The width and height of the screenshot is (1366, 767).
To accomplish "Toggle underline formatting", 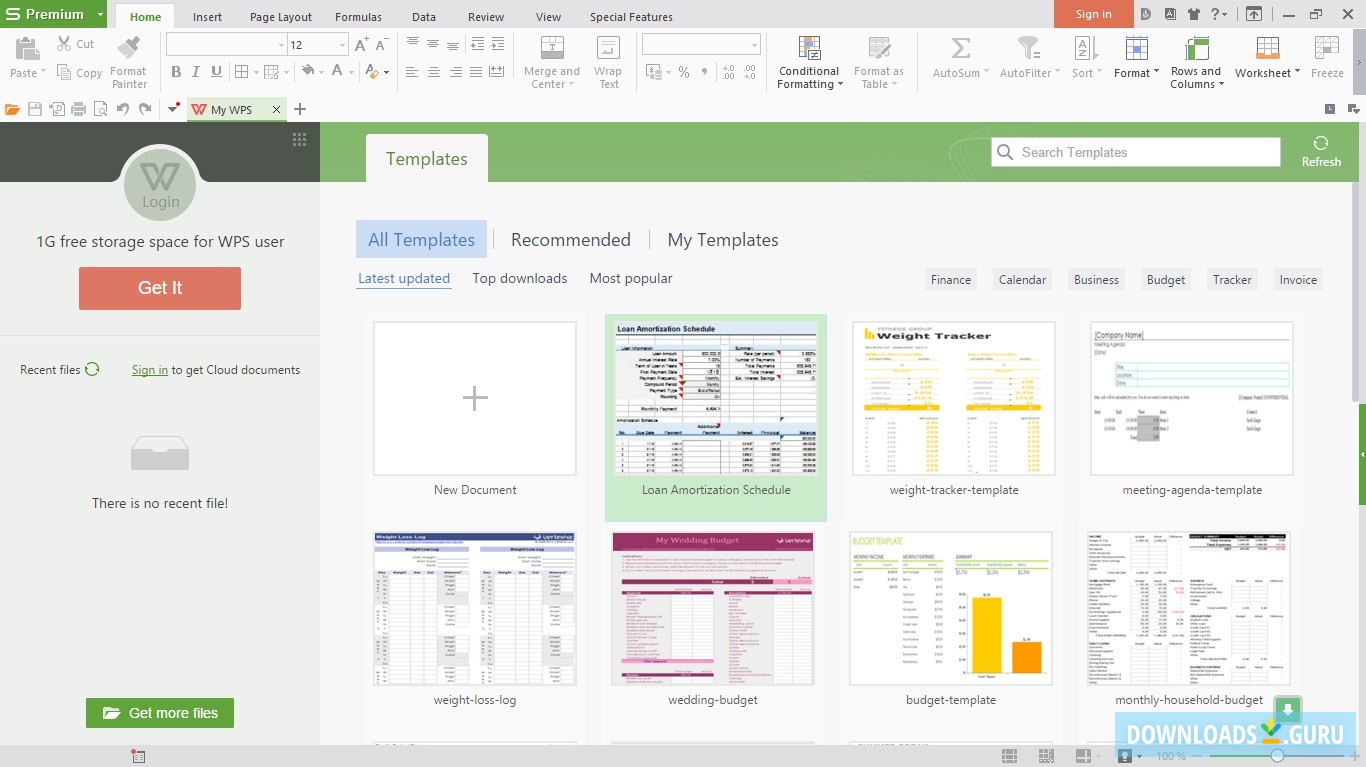I will 218,72.
